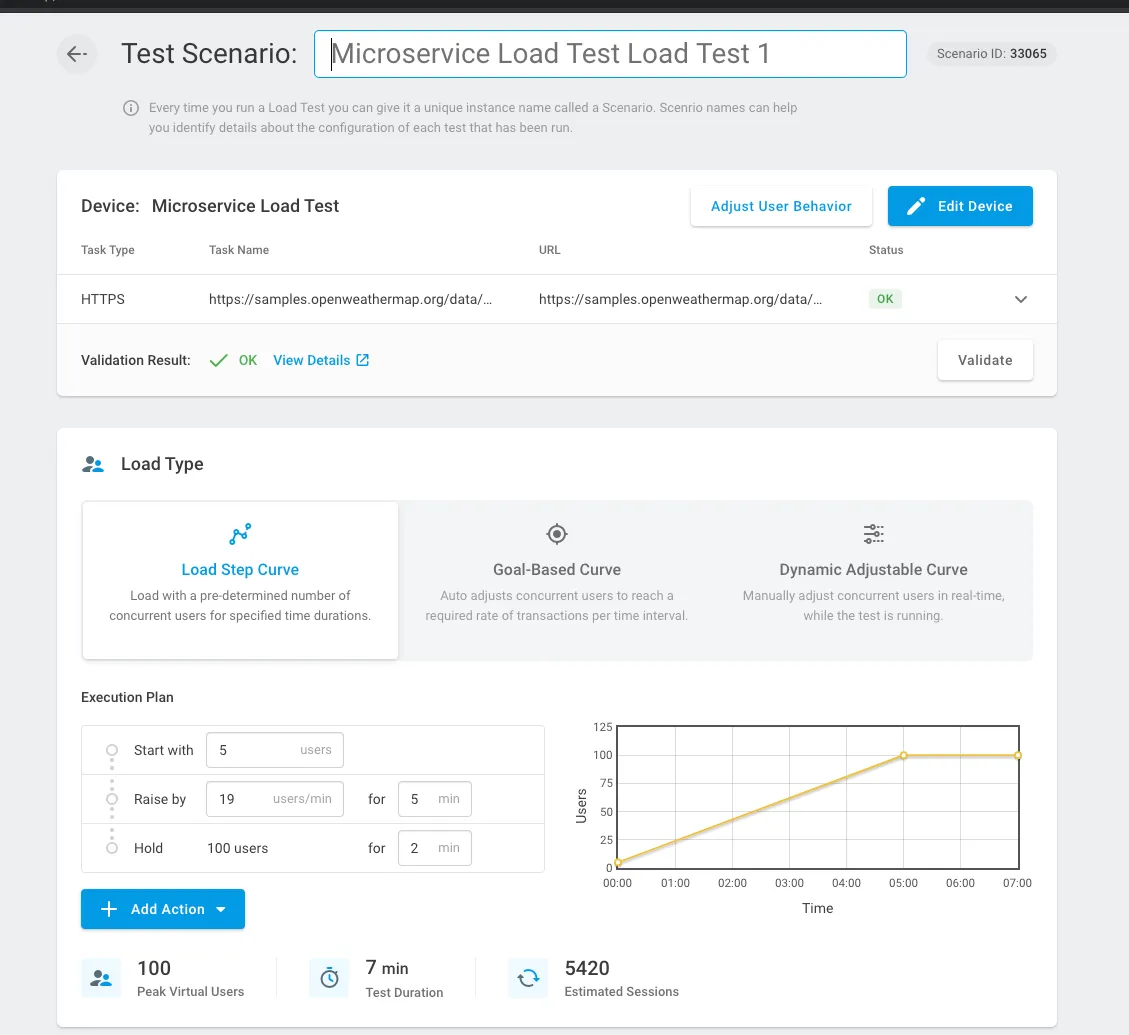Click the HTTPS task type cell

pos(103,299)
